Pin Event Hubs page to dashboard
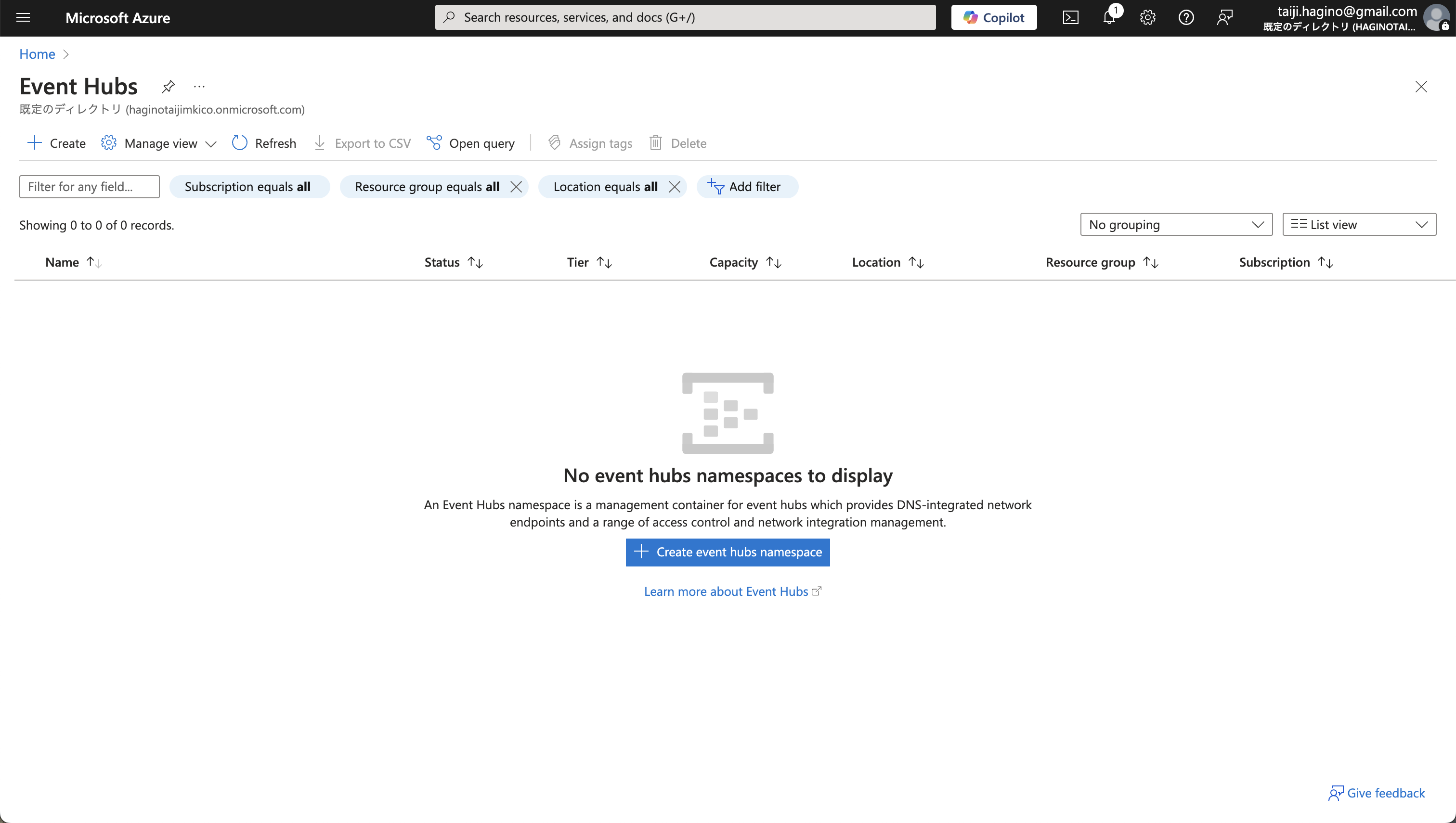 [x=168, y=86]
